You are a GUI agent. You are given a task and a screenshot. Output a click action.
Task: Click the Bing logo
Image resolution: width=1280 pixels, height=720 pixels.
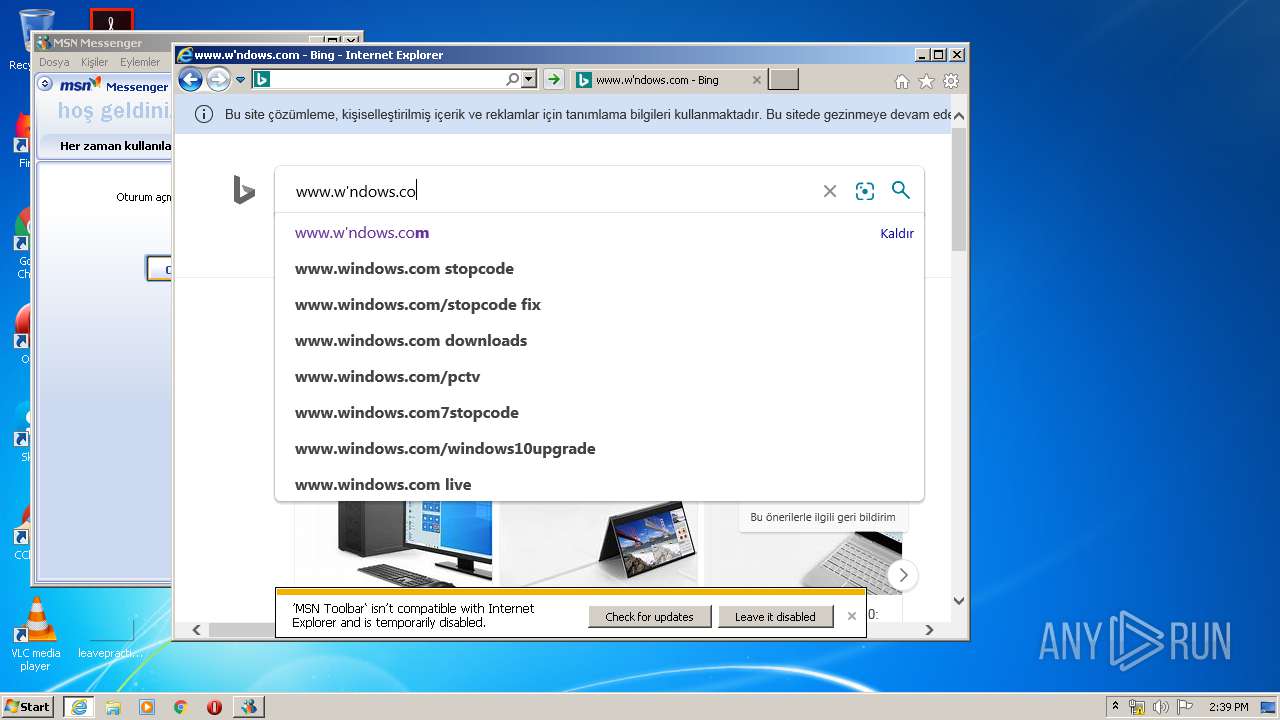[243, 189]
